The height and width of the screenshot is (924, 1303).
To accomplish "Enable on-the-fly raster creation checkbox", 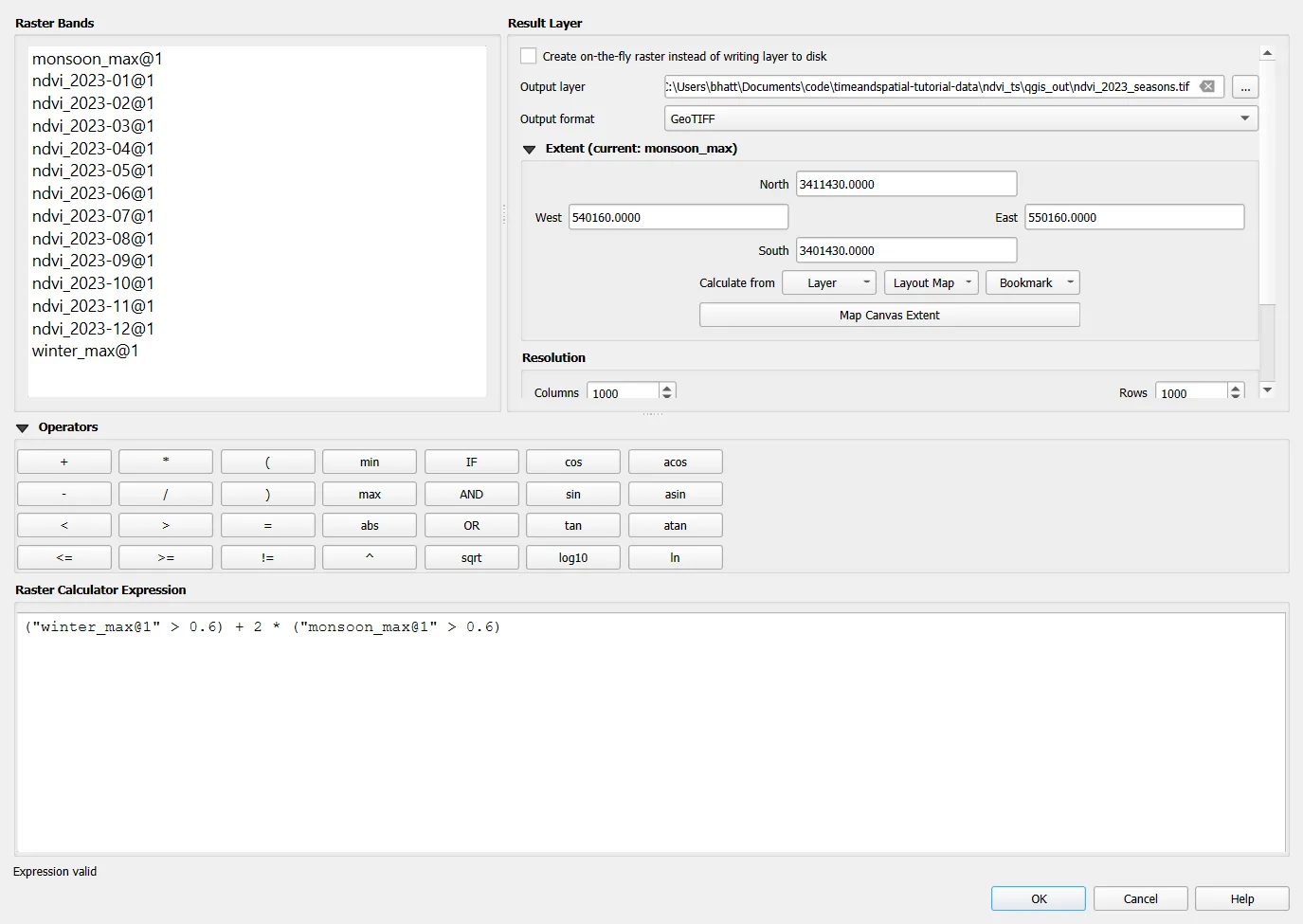I will [529, 56].
